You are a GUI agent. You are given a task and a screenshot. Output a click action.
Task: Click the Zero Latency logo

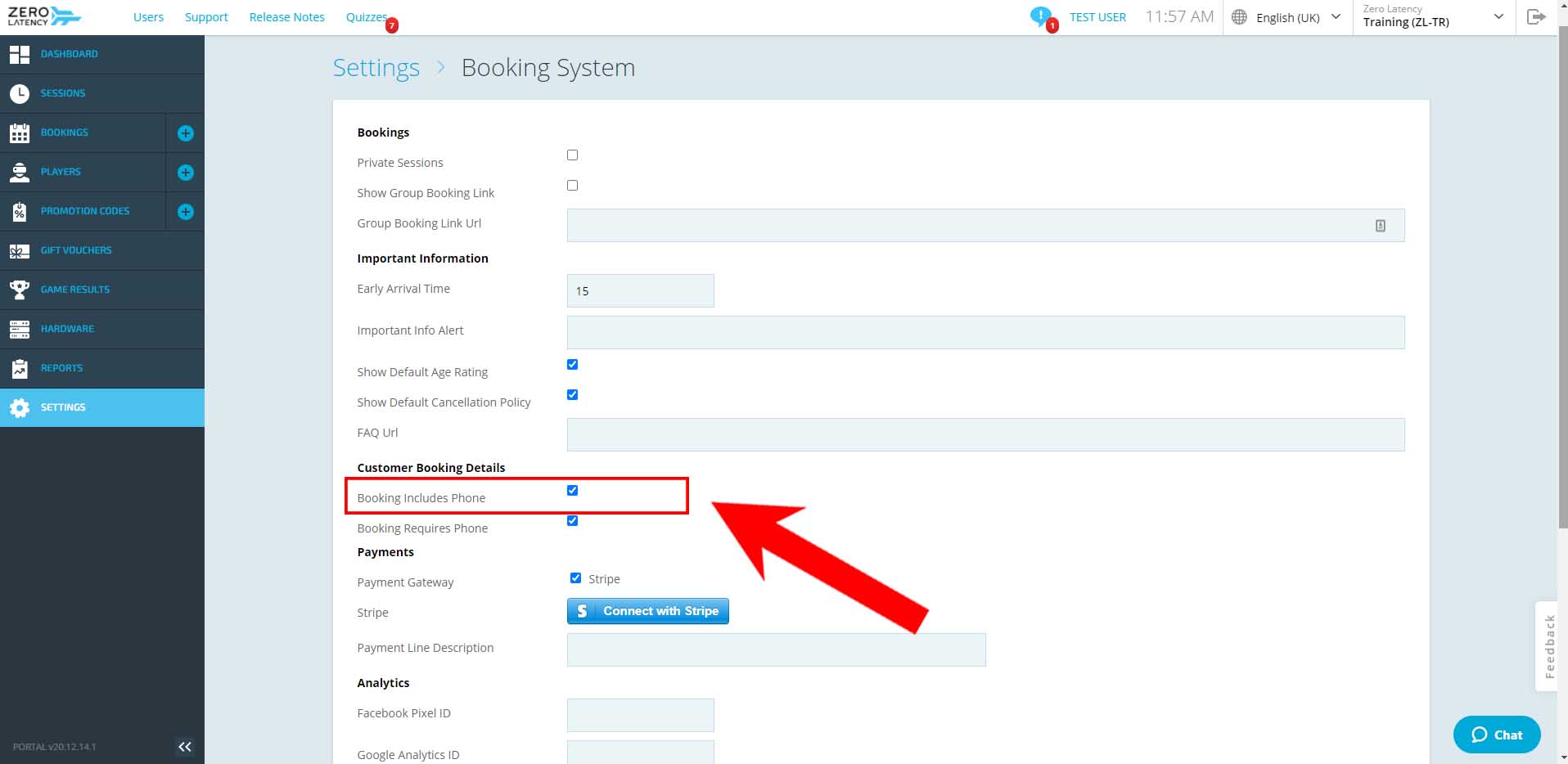click(x=44, y=16)
